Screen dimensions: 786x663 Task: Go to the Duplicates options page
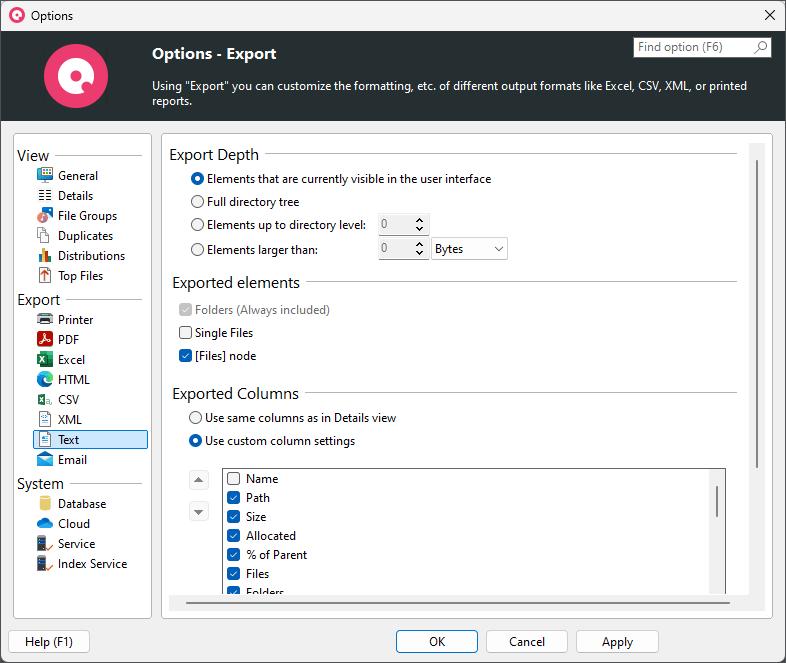[85, 236]
